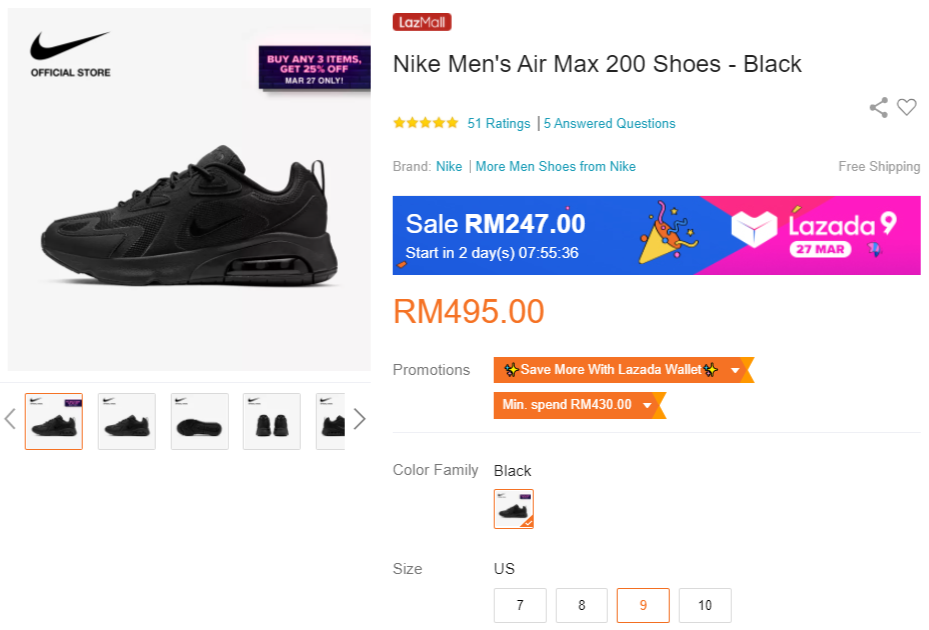Click the share icon
The image size is (929, 630).
click(878, 108)
